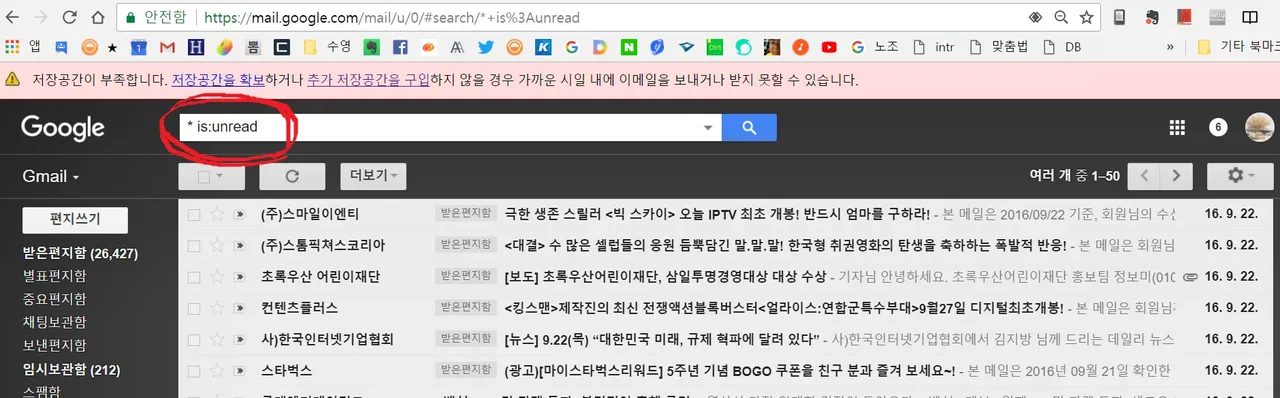Image resolution: width=1280 pixels, height=398 pixels.
Task: Open the settings gear dropdown
Action: (x=1240, y=176)
